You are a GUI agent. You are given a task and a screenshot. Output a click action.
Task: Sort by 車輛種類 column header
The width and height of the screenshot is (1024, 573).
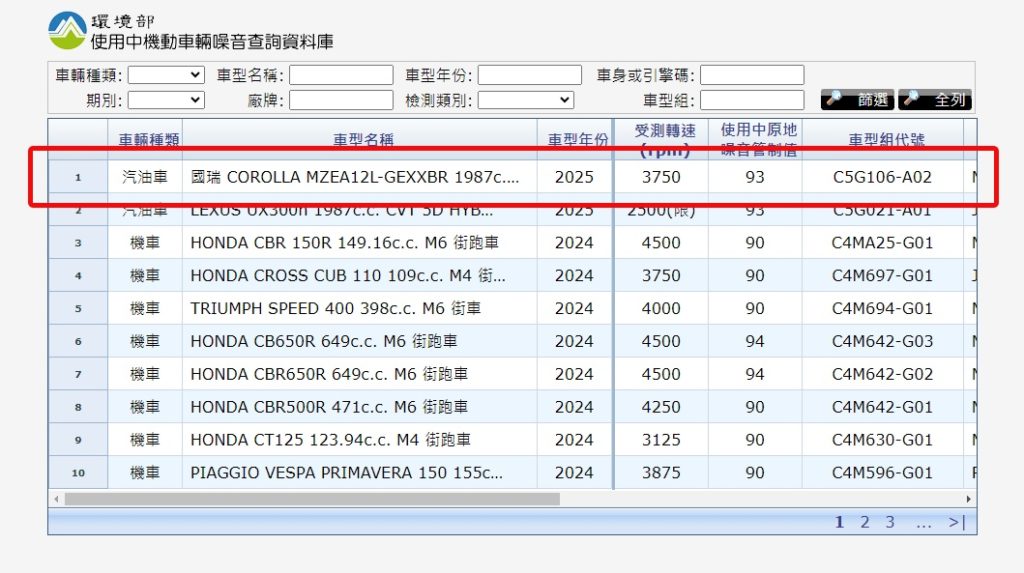click(x=149, y=139)
